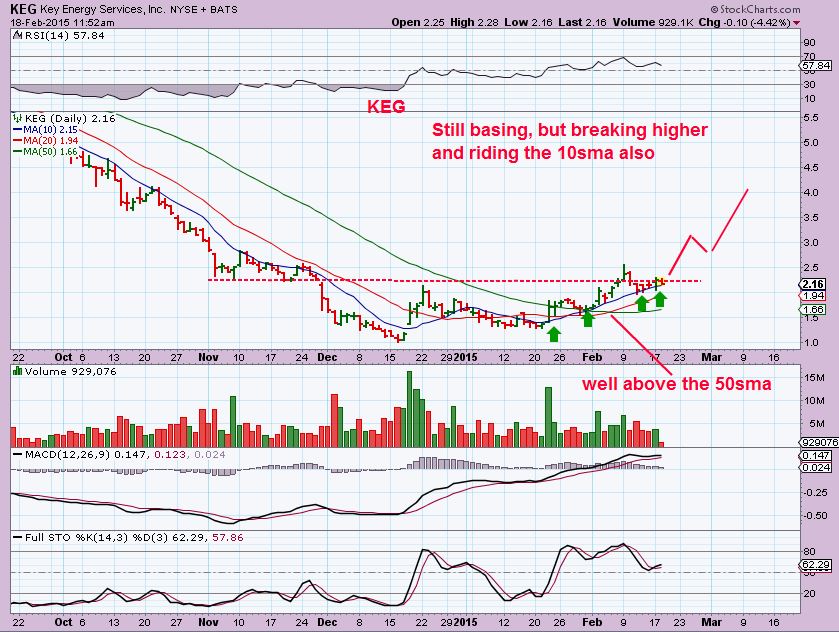Click the Volume 929.1K header value
The image size is (839, 632).
tap(654, 22)
